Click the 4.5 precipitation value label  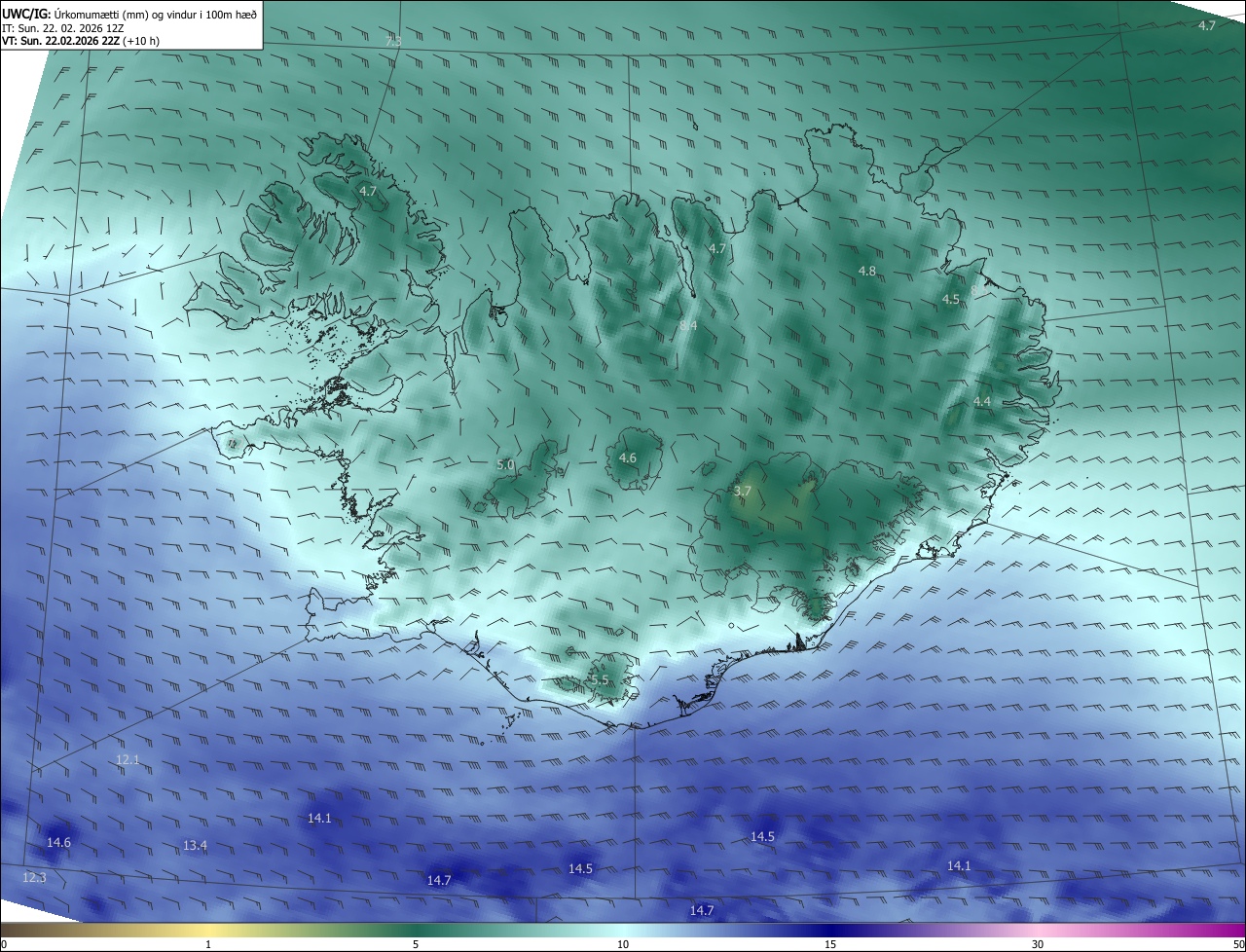coord(951,299)
